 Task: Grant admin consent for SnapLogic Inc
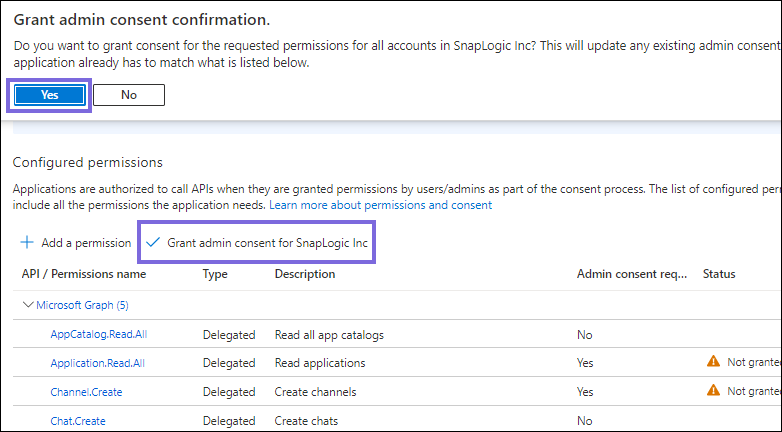pos(257,243)
